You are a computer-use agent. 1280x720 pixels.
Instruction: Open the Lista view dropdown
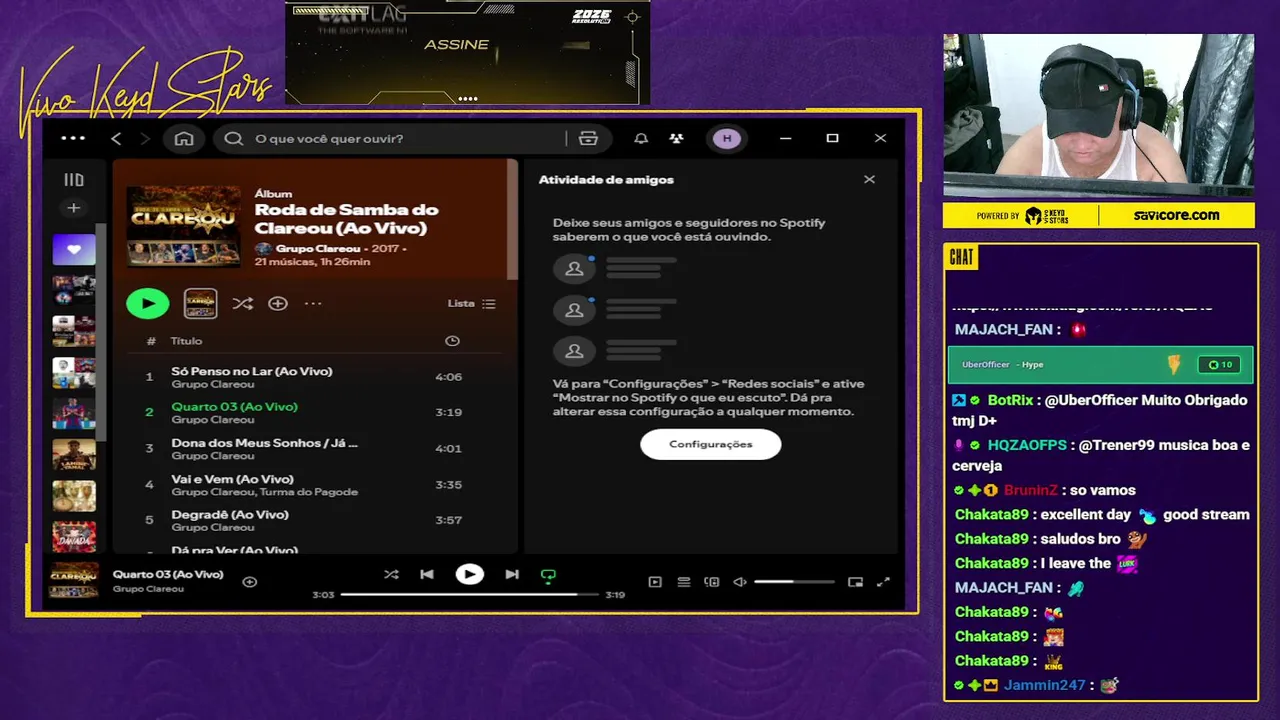(471, 303)
